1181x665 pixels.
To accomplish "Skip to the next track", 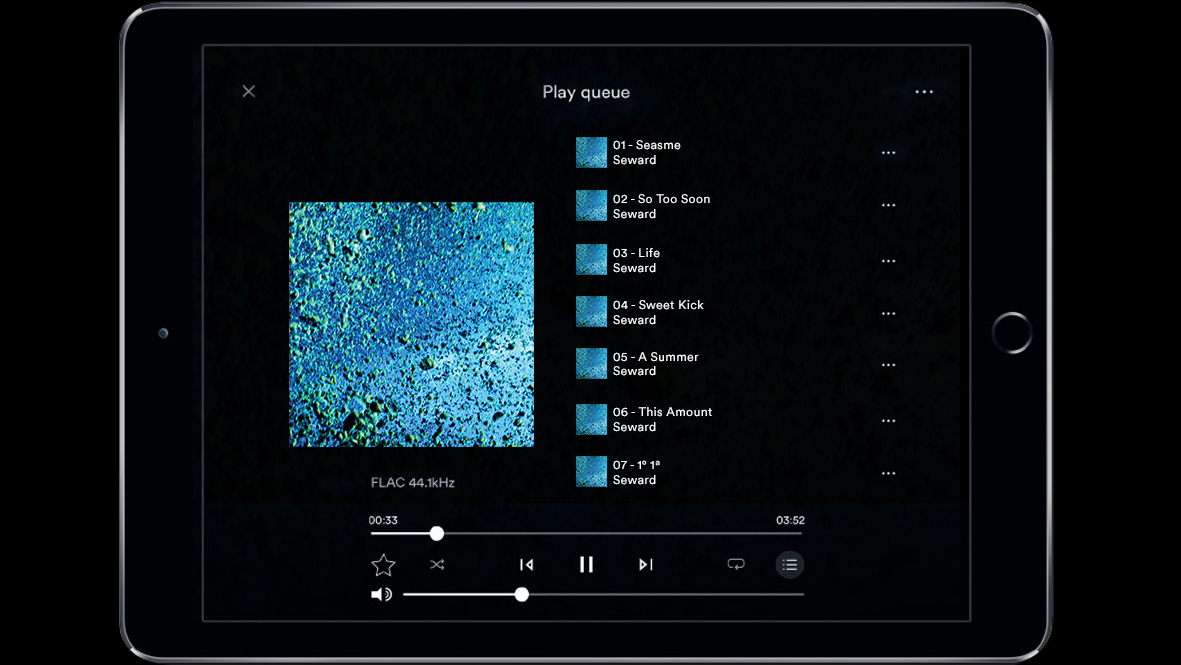I will (x=646, y=565).
